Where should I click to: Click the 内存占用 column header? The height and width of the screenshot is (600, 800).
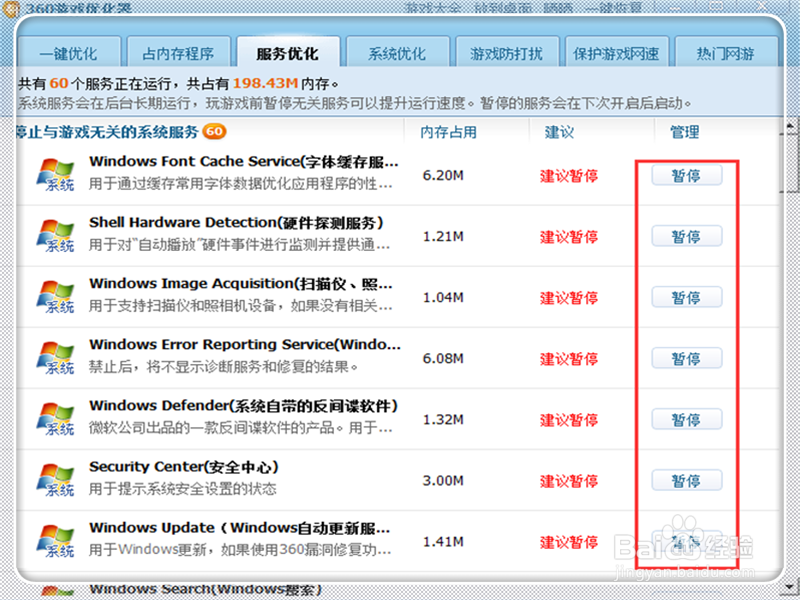(x=448, y=132)
